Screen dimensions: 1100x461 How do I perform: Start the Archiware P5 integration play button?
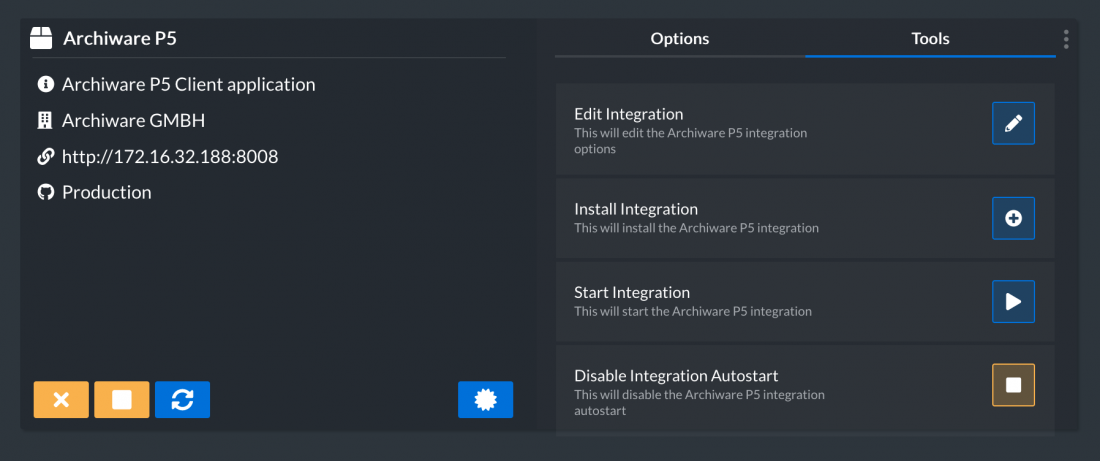click(1013, 302)
